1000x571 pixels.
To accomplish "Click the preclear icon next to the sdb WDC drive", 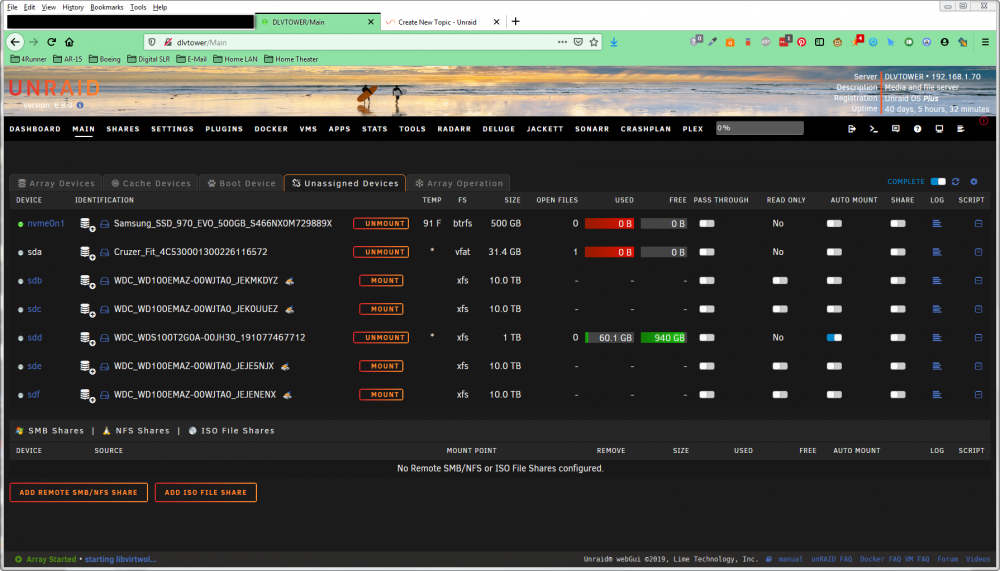I will [290, 281].
